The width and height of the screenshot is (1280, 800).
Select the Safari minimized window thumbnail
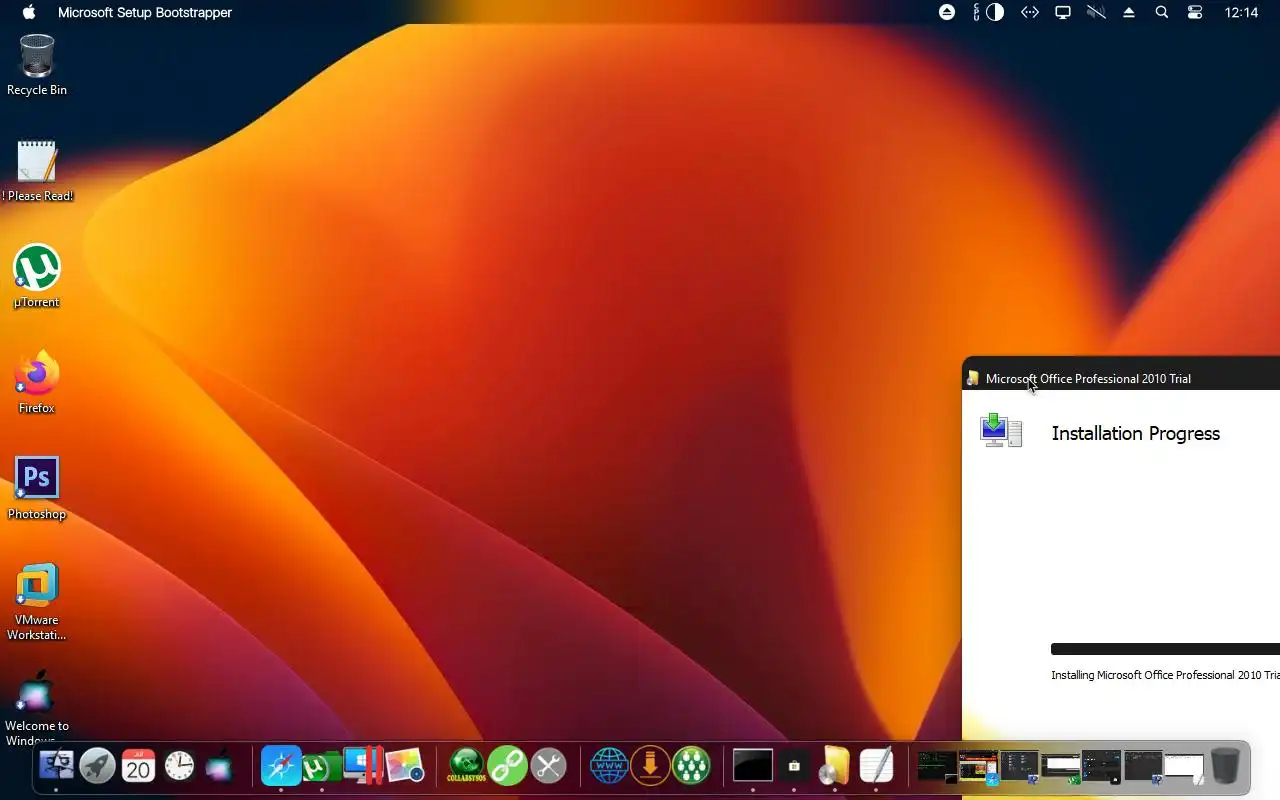pyautogui.click(x=978, y=766)
